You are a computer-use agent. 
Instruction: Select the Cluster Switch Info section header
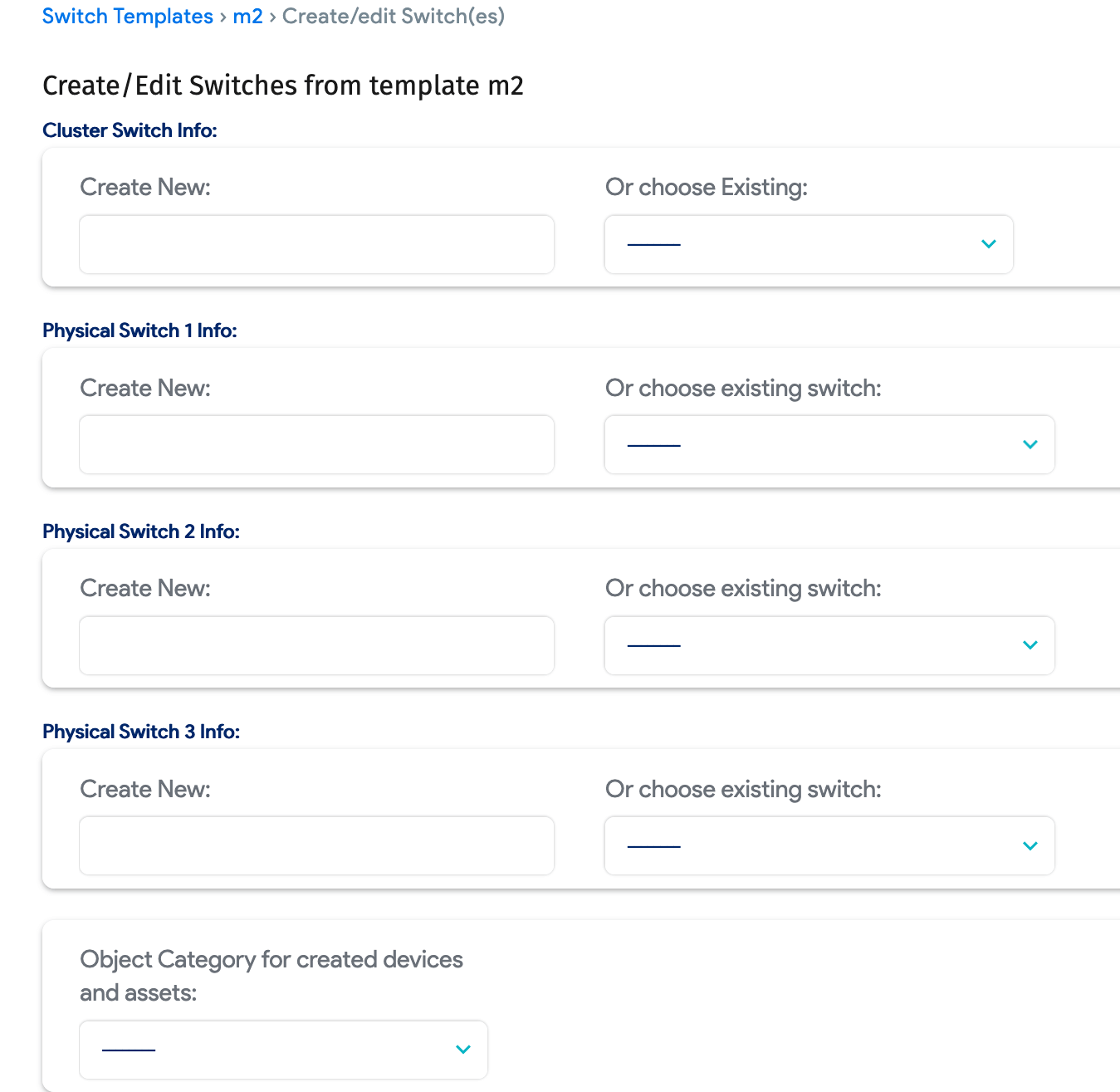point(130,130)
